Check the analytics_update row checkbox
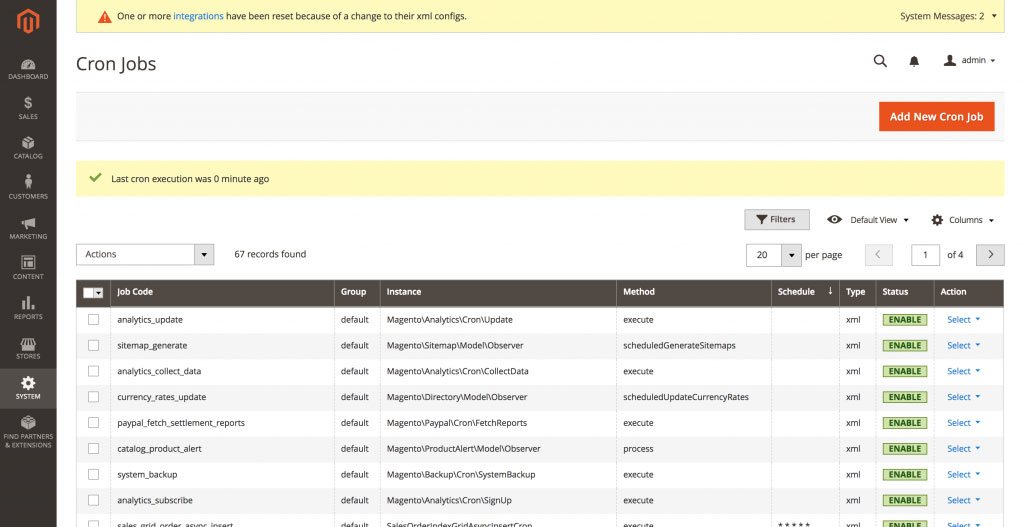The height and width of the screenshot is (527, 1024). (94, 320)
